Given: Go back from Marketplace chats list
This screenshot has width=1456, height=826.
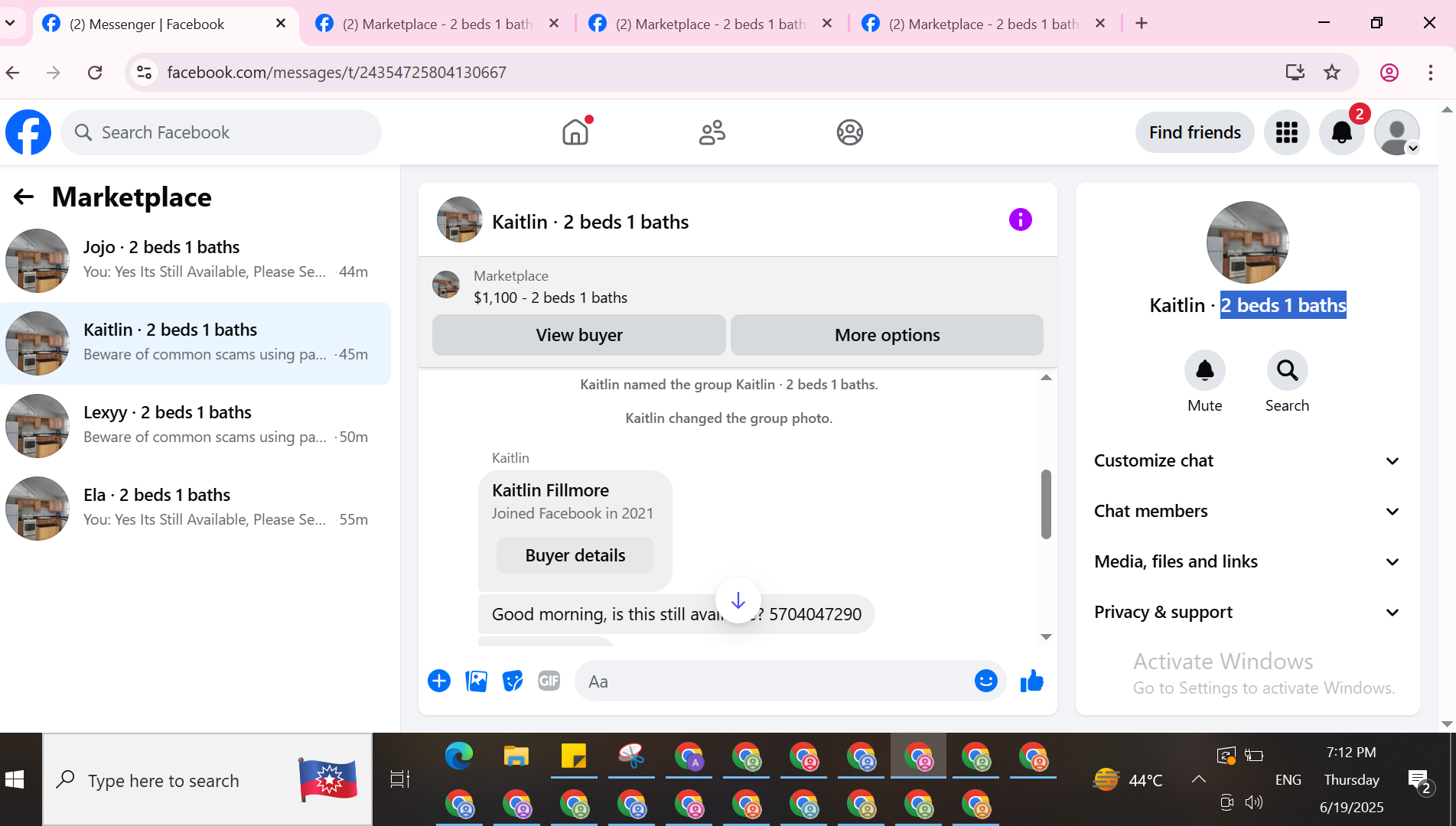Looking at the screenshot, I should (24, 197).
